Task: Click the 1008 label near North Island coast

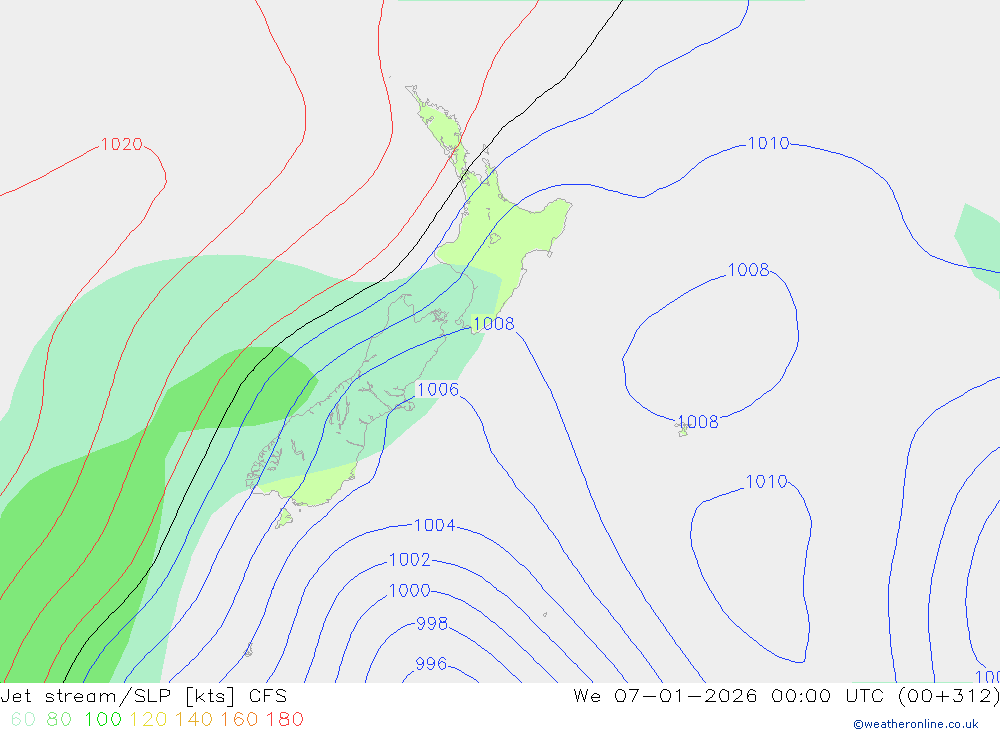Action: coord(494,323)
